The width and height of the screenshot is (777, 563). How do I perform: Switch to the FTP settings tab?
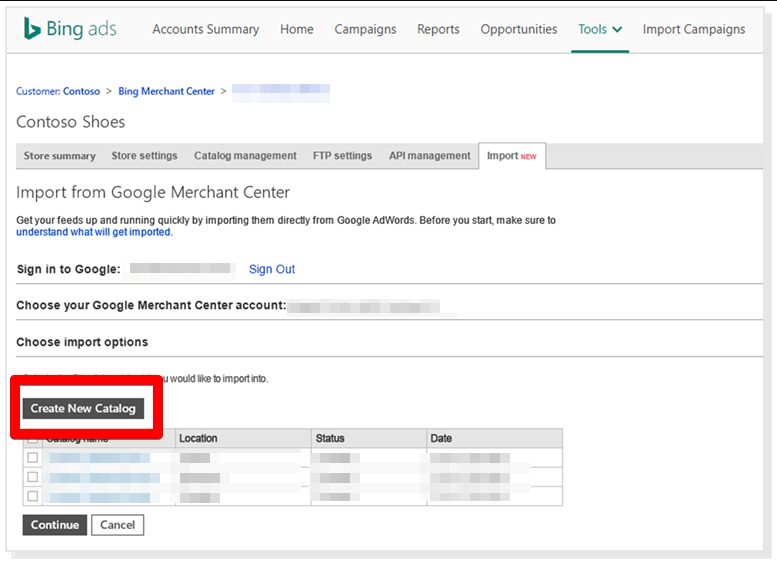pyautogui.click(x=342, y=156)
